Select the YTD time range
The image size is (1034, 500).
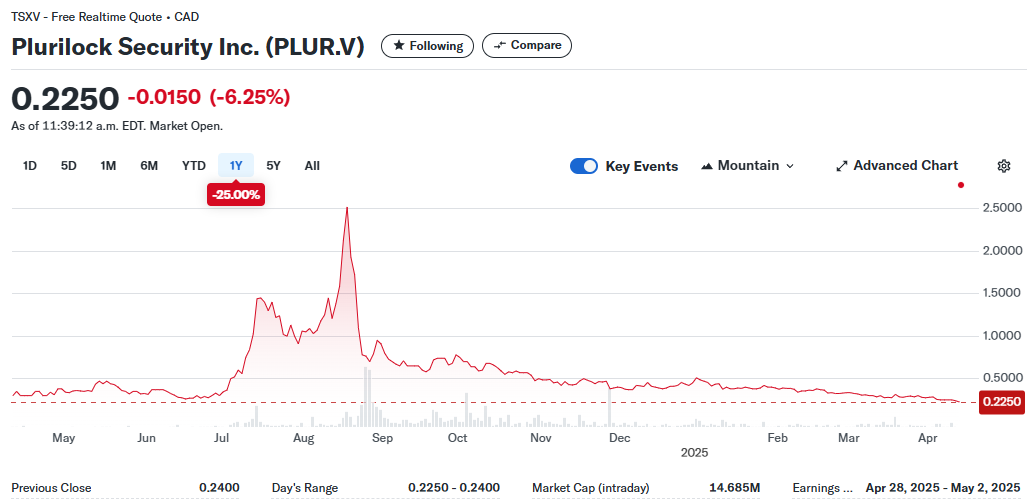(194, 166)
